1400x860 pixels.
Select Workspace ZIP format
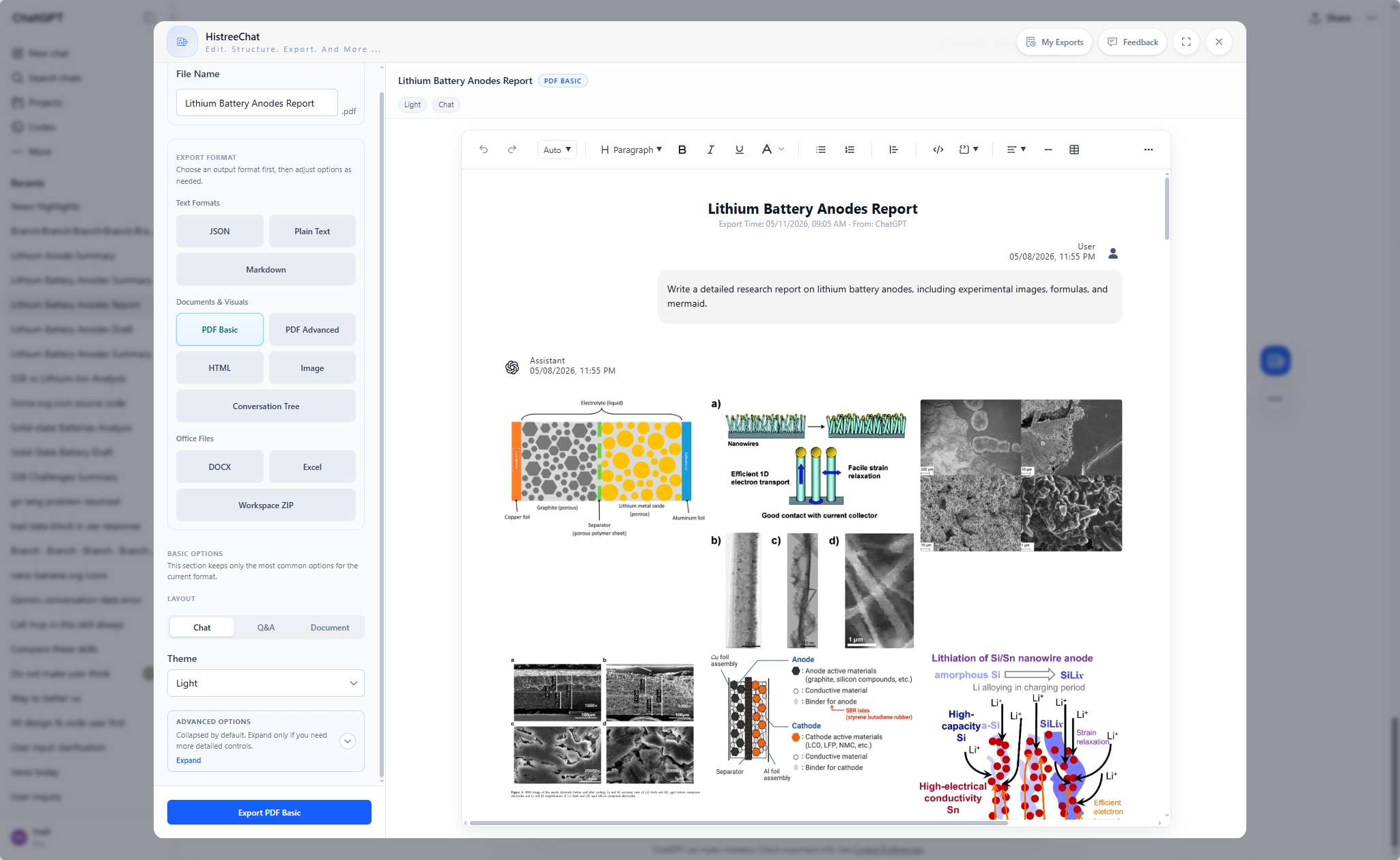pyautogui.click(x=266, y=505)
